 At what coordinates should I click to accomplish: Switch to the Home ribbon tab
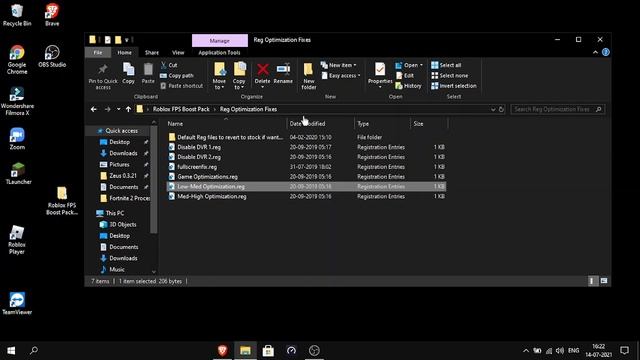[x=124, y=52]
